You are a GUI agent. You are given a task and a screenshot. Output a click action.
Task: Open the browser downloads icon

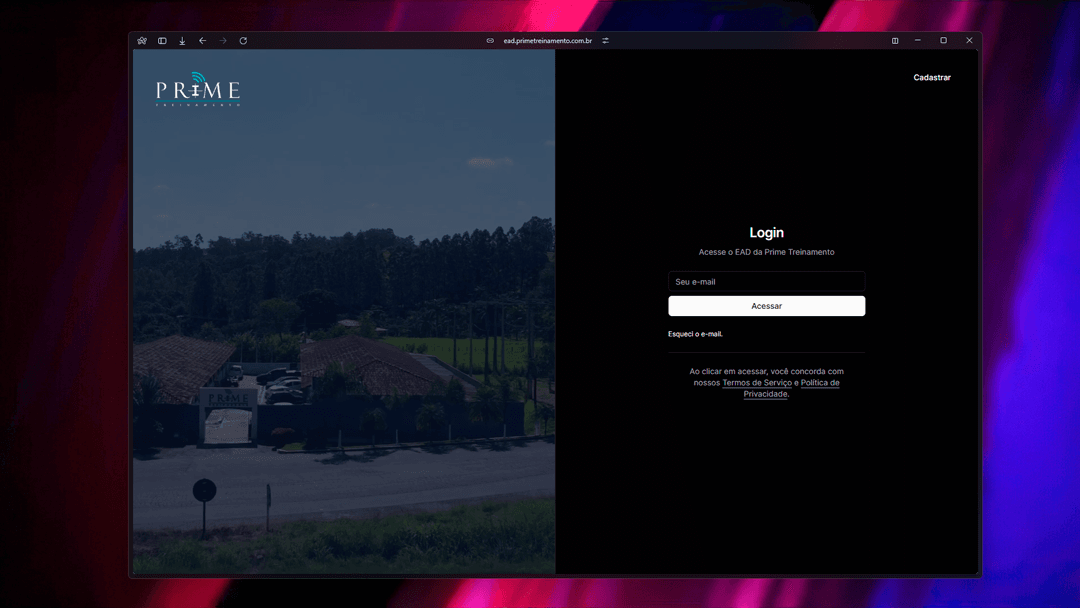coord(182,41)
